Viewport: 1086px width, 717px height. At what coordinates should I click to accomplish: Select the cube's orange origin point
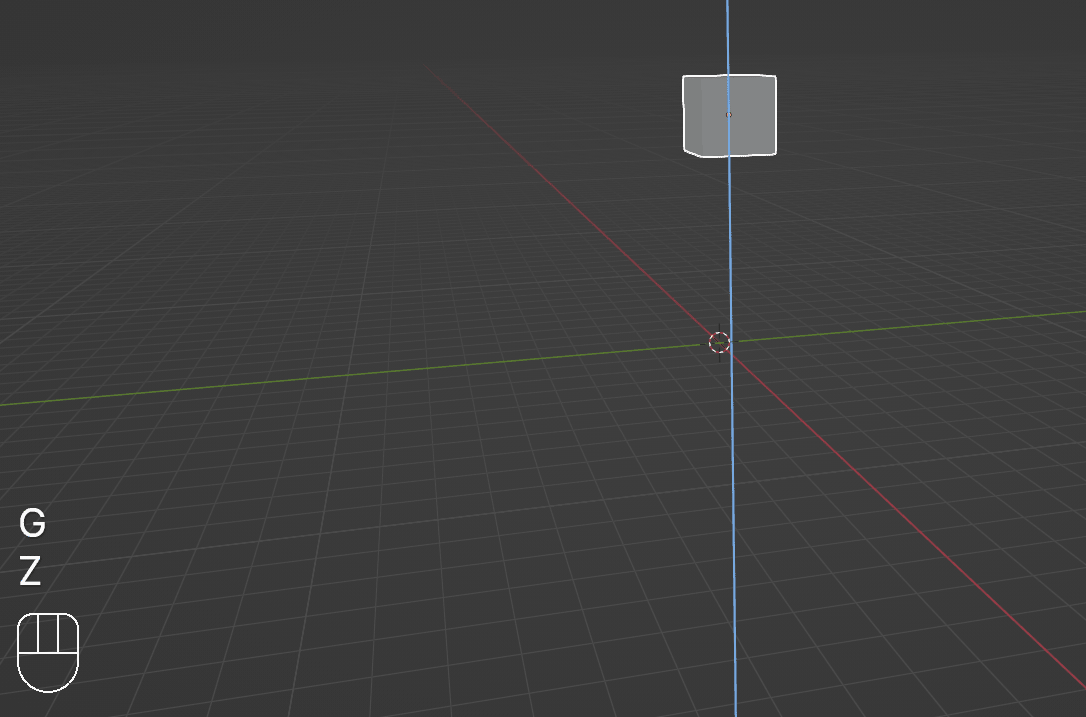tap(728, 115)
